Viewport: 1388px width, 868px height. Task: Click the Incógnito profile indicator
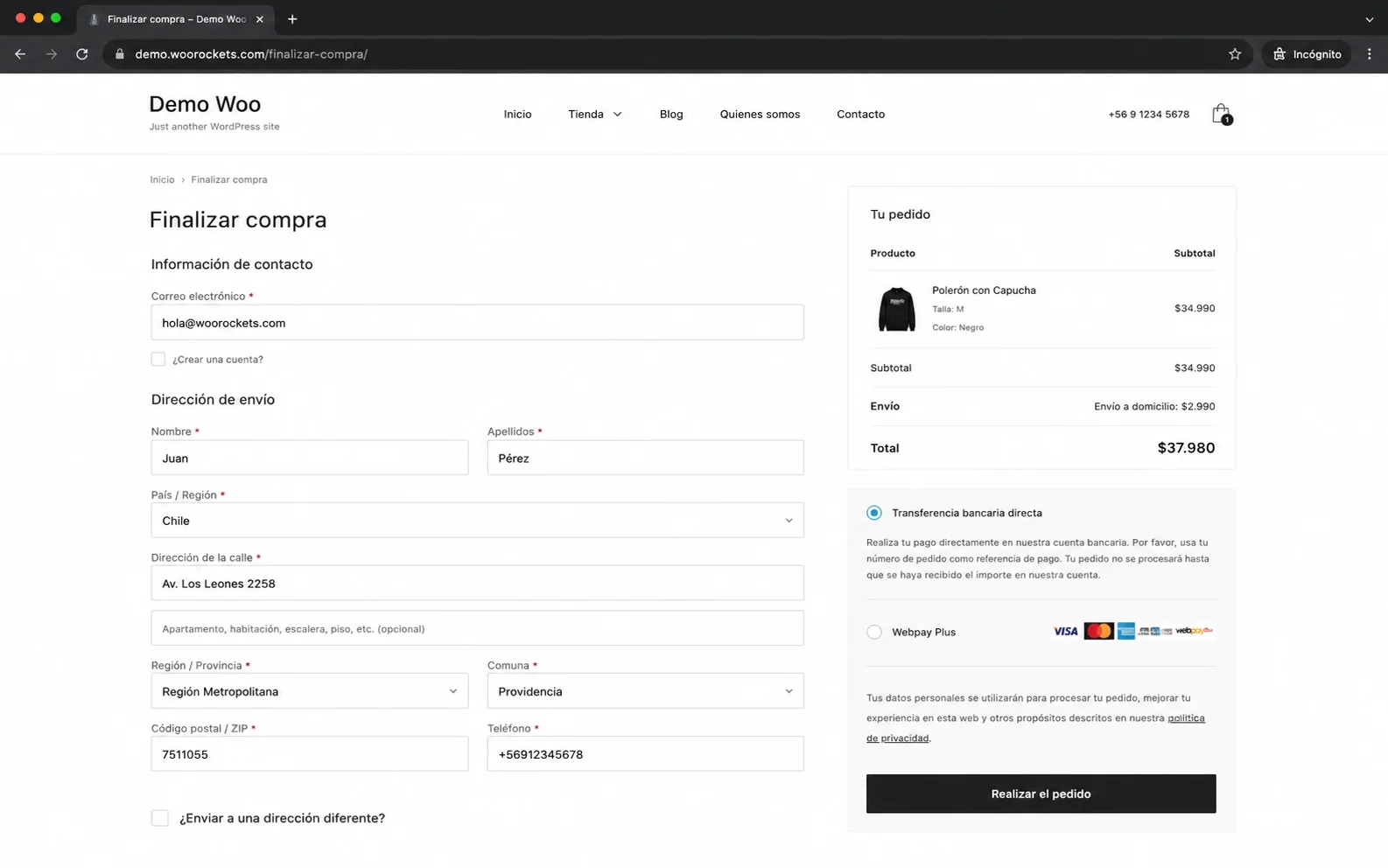[x=1307, y=54]
